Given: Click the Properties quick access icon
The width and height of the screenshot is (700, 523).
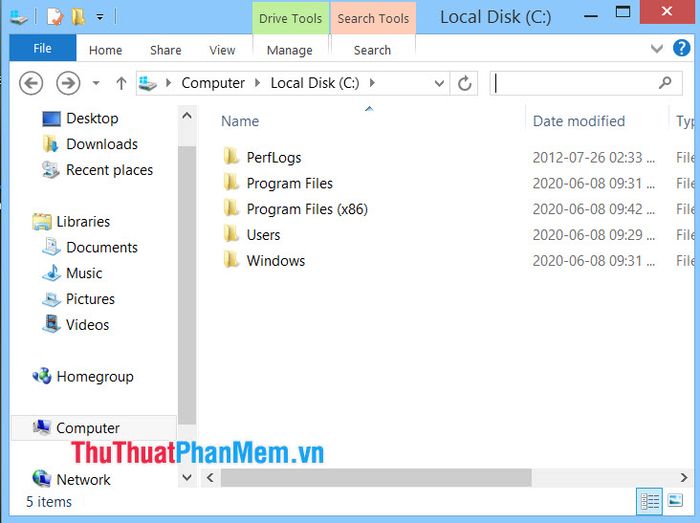Looking at the screenshot, I should click(55, 17).
